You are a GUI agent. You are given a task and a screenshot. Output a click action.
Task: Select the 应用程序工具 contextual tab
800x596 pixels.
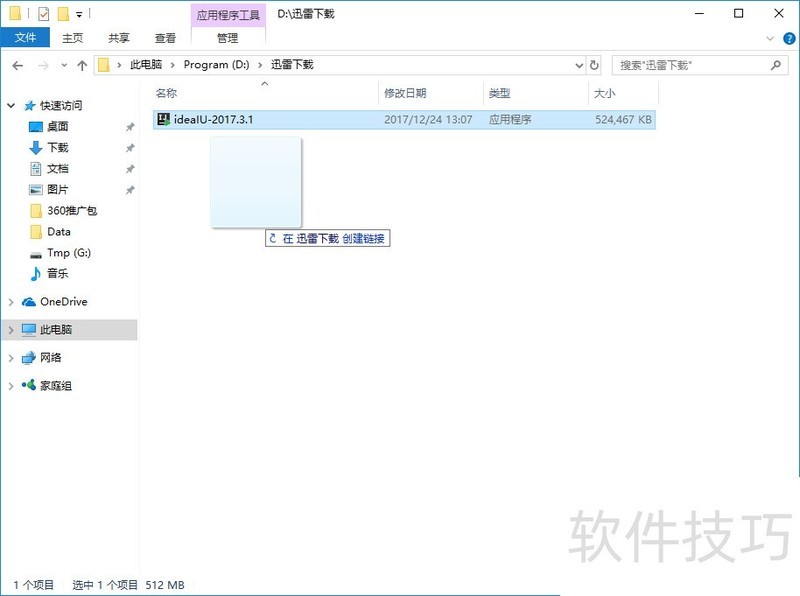click(228, 15)
